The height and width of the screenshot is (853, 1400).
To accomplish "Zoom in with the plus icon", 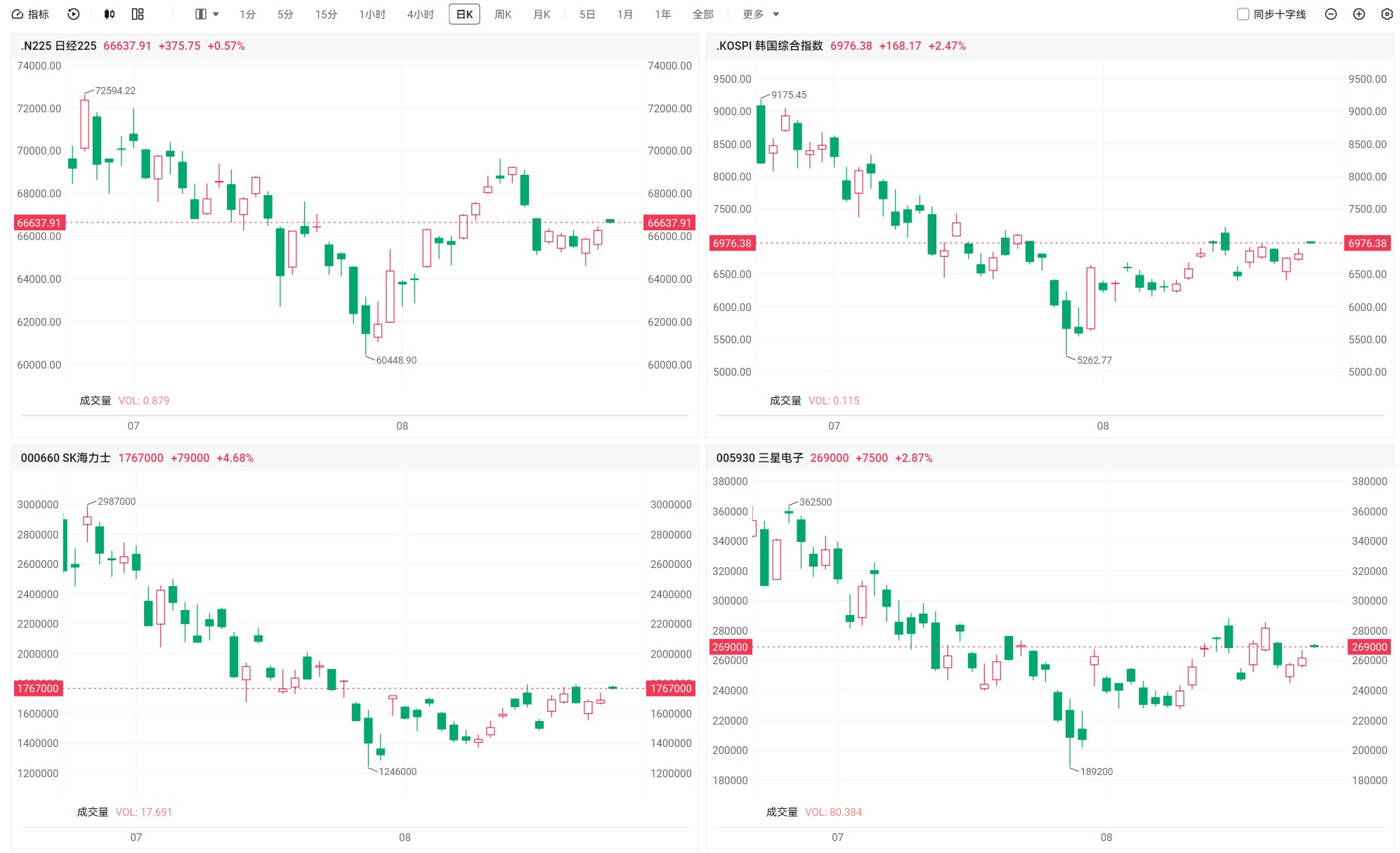I will [x=1359, y=14].
